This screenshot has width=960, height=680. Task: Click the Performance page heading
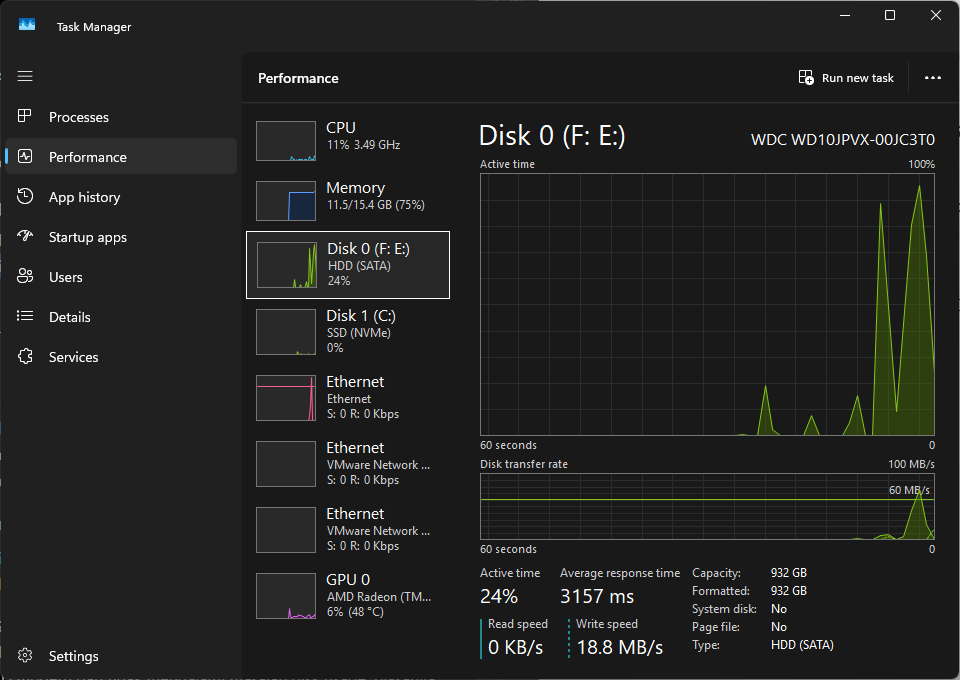pyautogui.click(x=298, y=78)
